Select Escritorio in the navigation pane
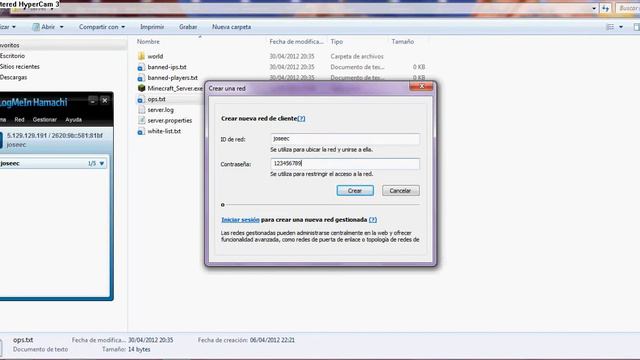The height and width of the screenshot is (360, 640). tap(12, 56)
